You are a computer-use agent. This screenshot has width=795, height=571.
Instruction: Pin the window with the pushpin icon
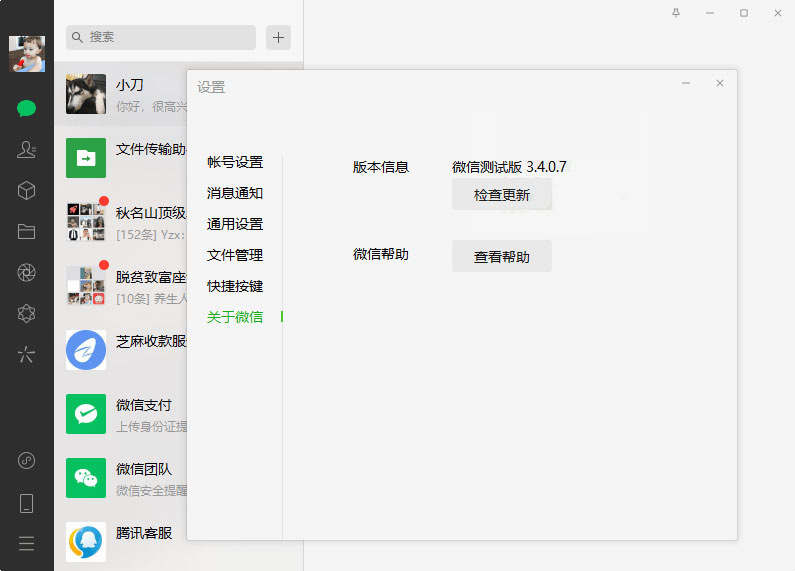tap(676, 13)
